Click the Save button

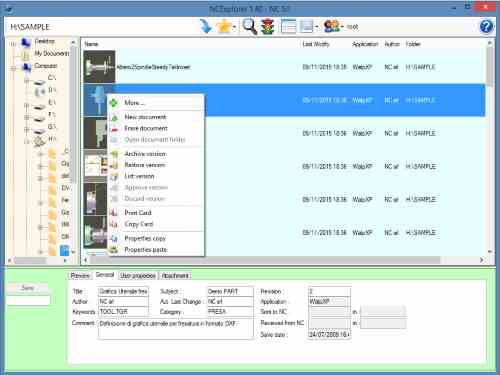[x=28, y=288]
